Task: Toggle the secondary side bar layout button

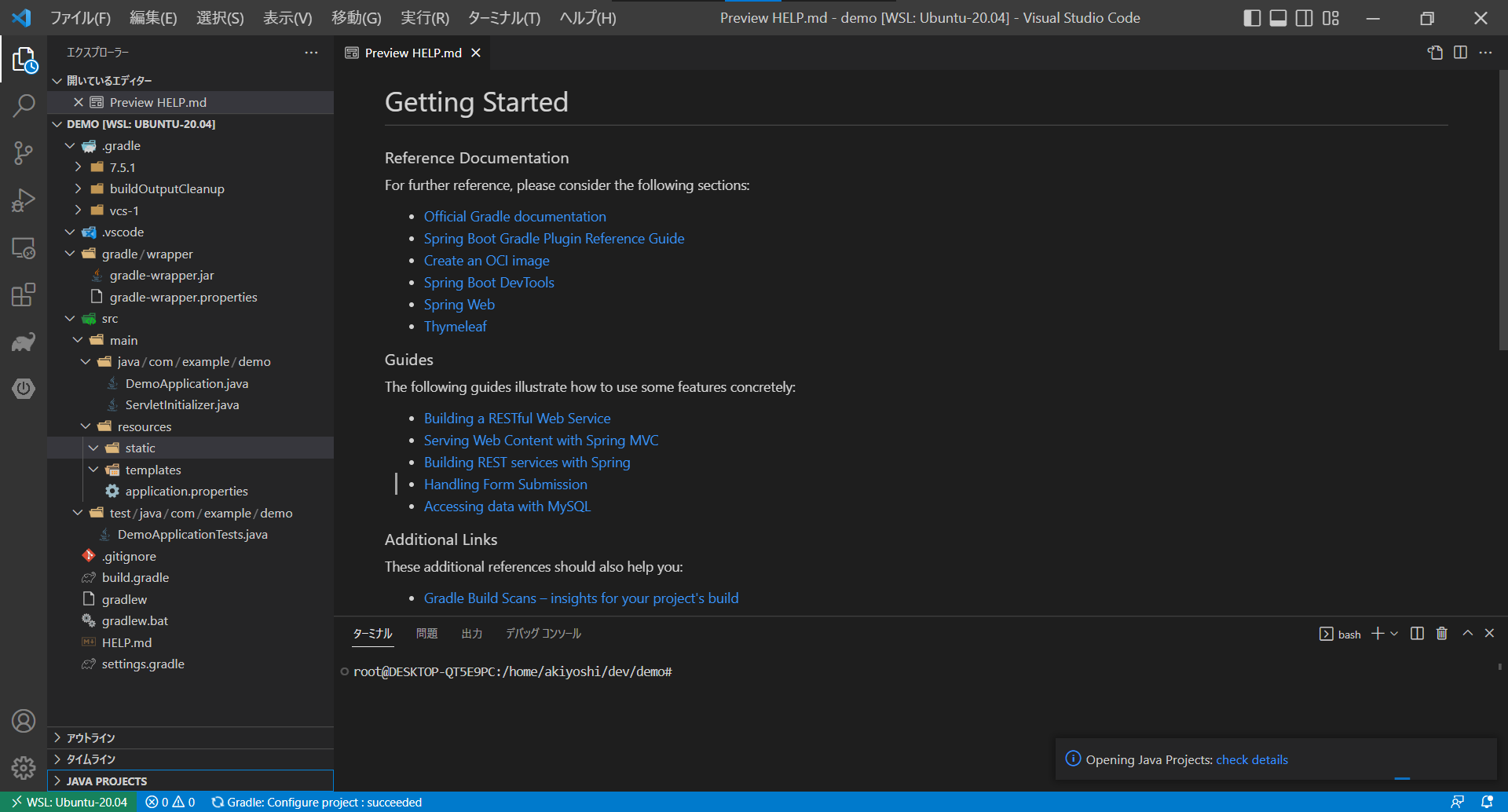Action: pyautogui.click(x=1305, y=18)
